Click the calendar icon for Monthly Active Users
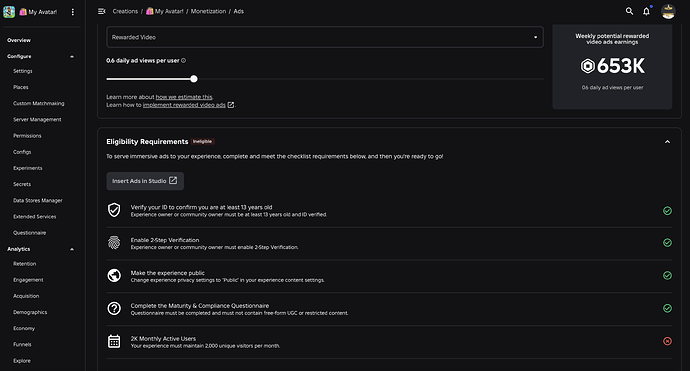The image size is (690, 371). (x=114, y=341)
